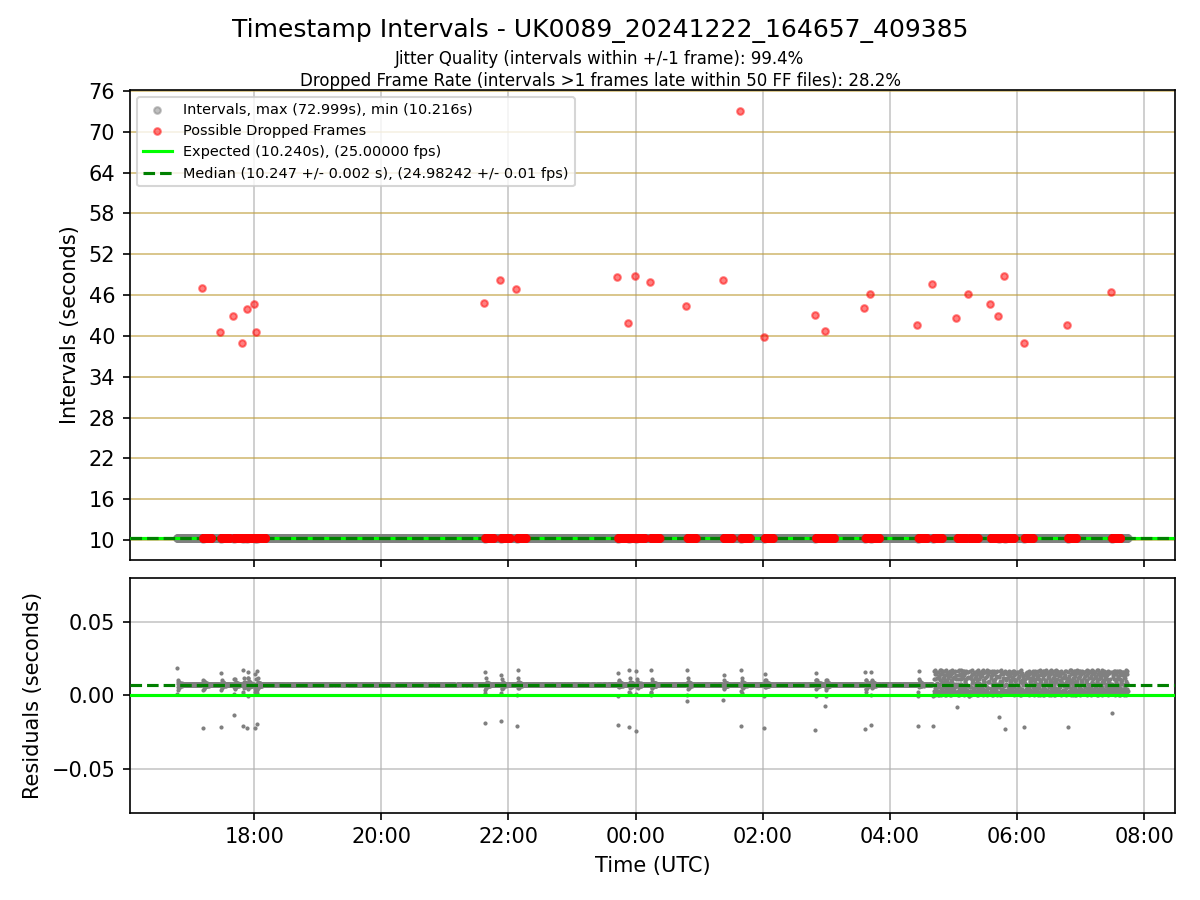
Task: Click x-axis tick label '06:00'
Action: tap(1017, 835)
